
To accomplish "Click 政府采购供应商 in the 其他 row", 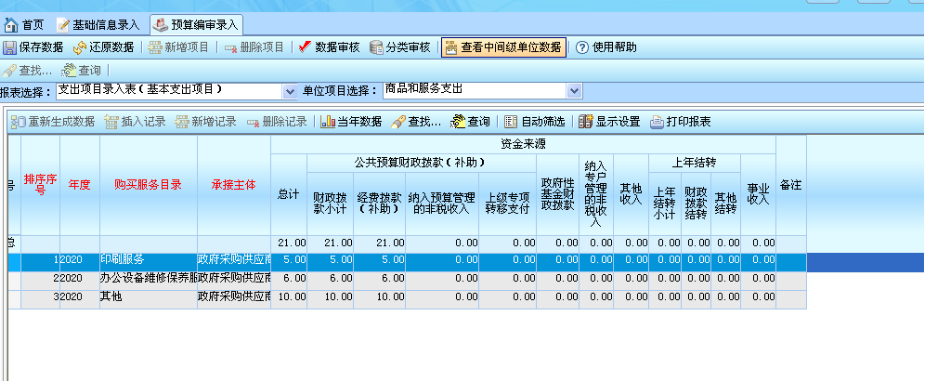I will [x=234, y=298].
